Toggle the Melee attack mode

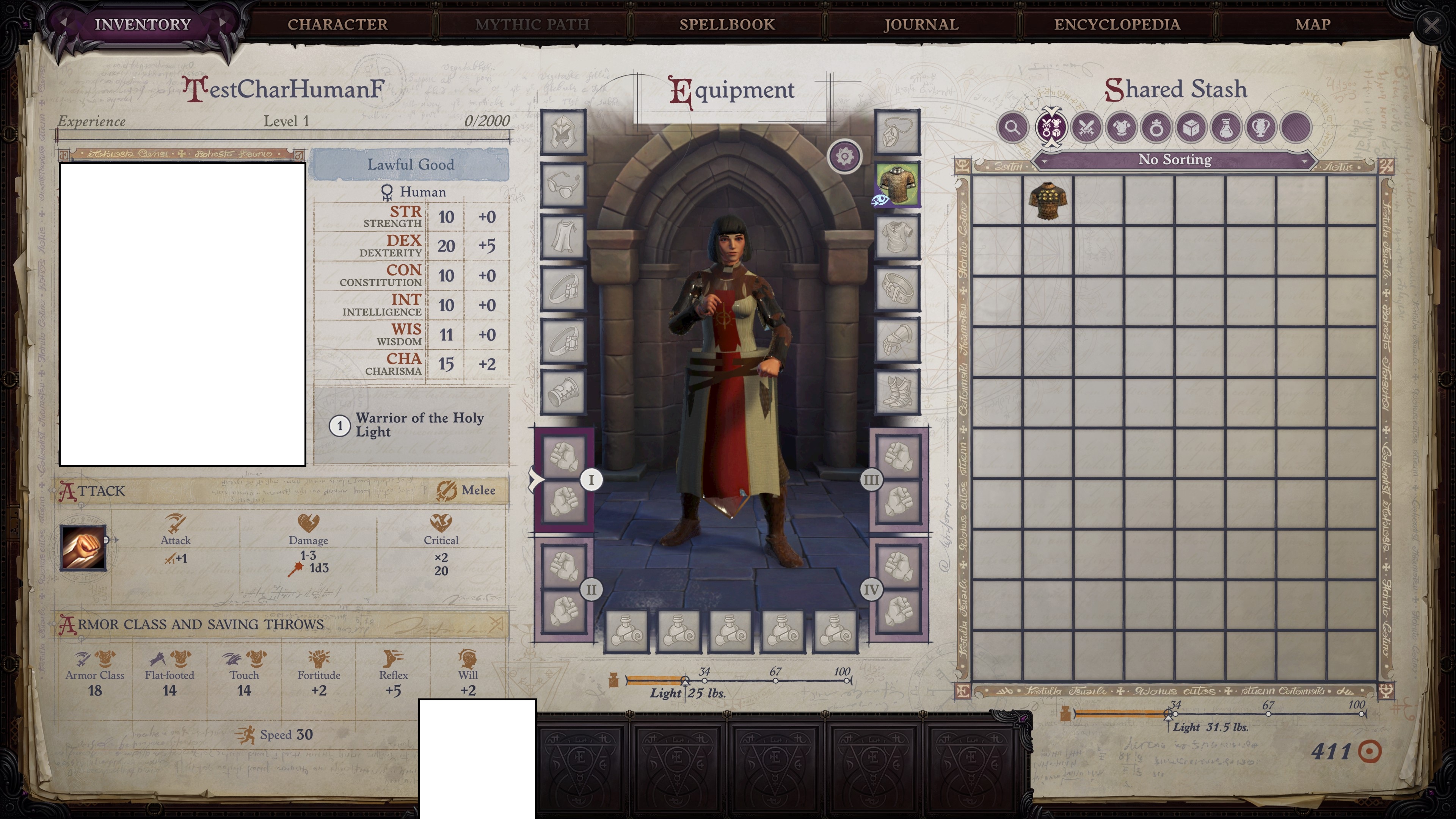pos(466,491)
